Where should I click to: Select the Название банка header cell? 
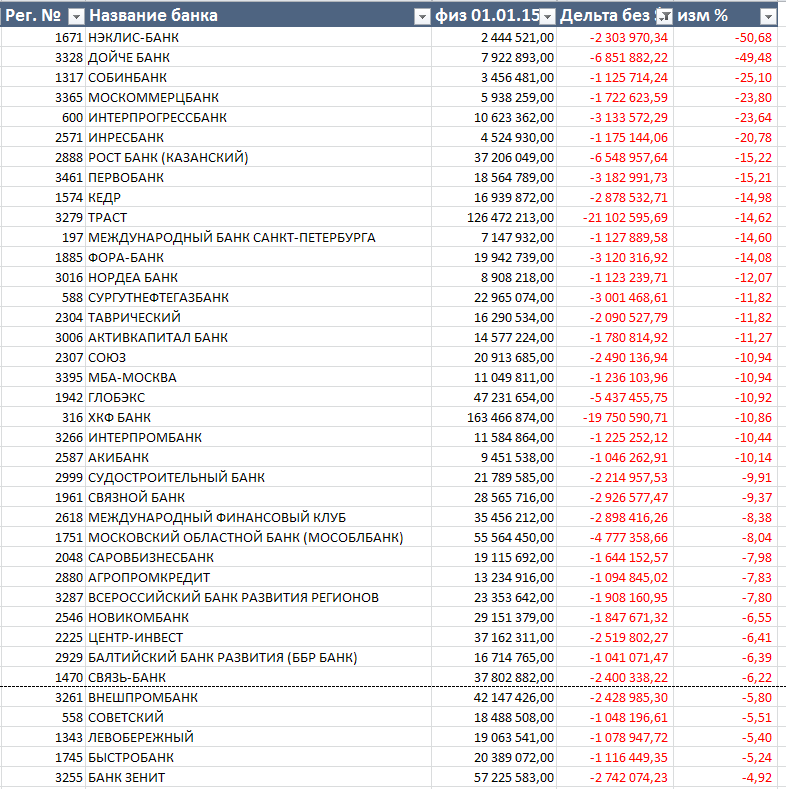258,16
